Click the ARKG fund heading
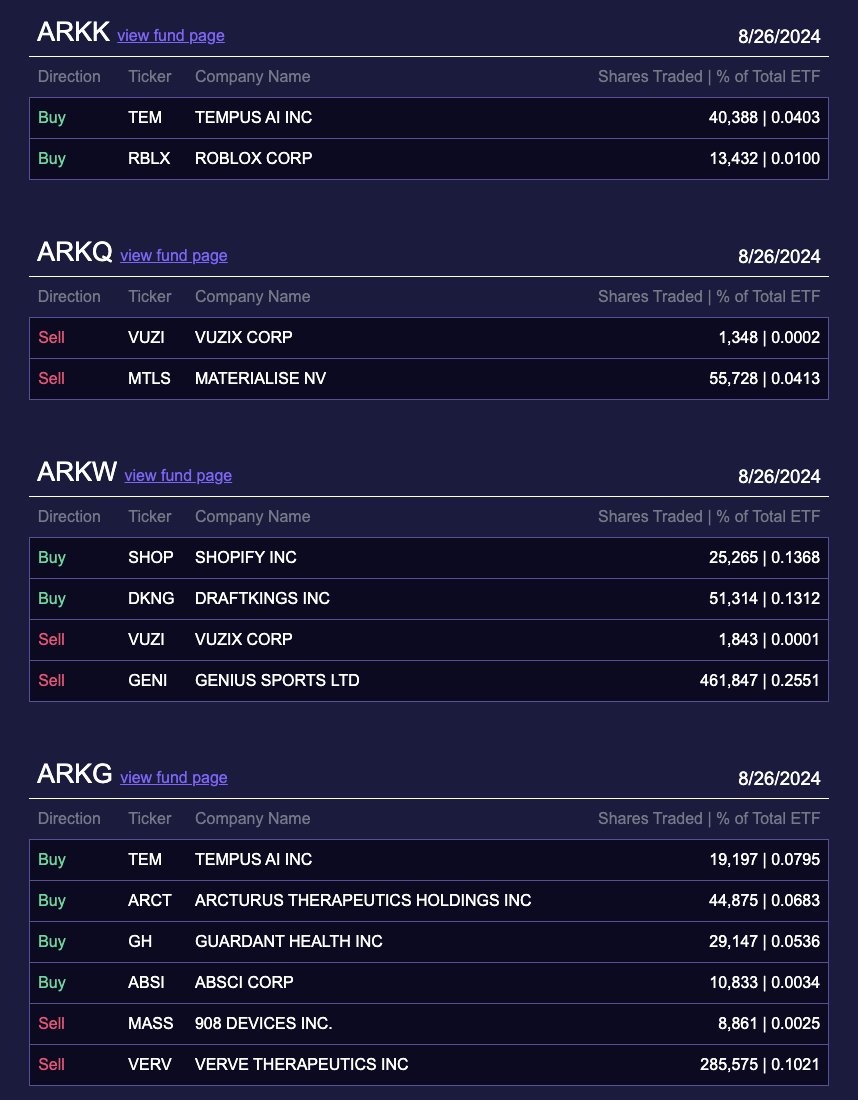Screen dimensions: 858x1100 point(74,774)
